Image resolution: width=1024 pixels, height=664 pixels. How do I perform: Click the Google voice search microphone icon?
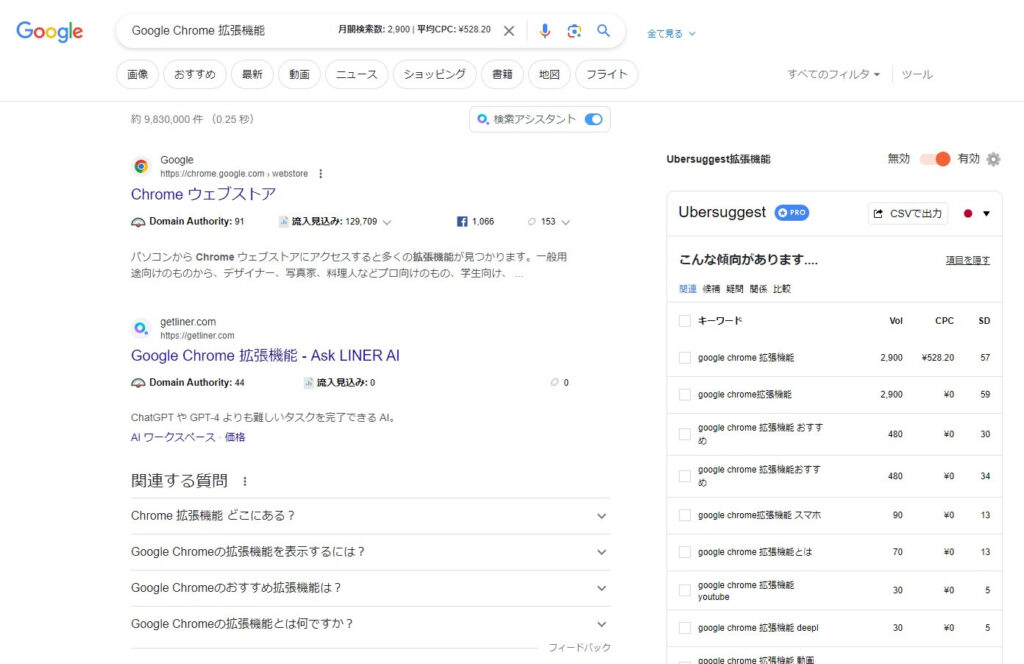544,31
